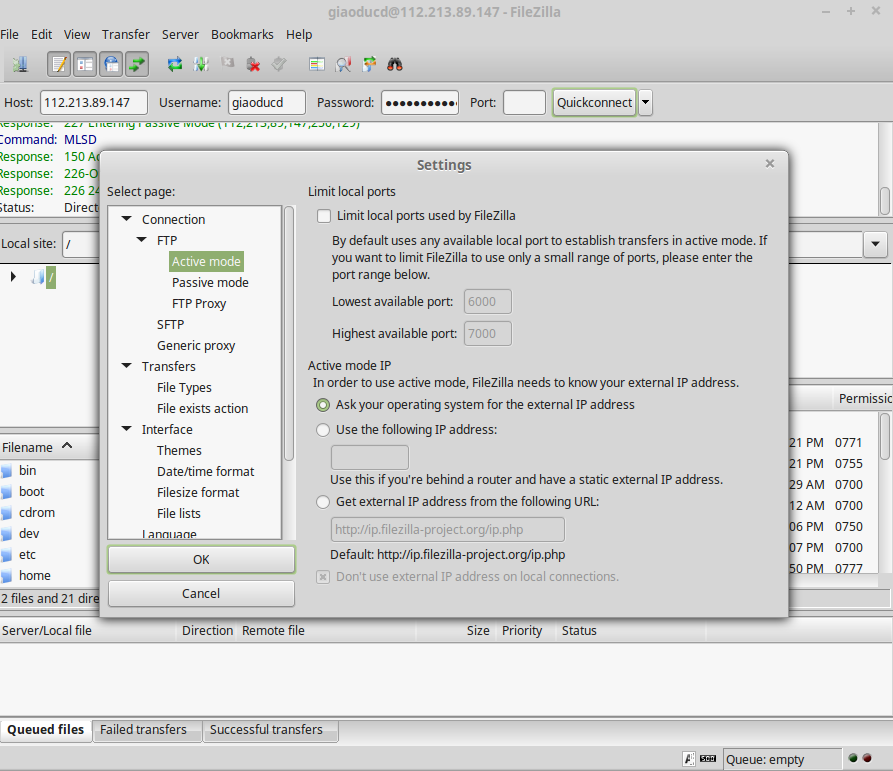Select File exists action settings page
Screen dimensions: 893x771
[202, 409]
